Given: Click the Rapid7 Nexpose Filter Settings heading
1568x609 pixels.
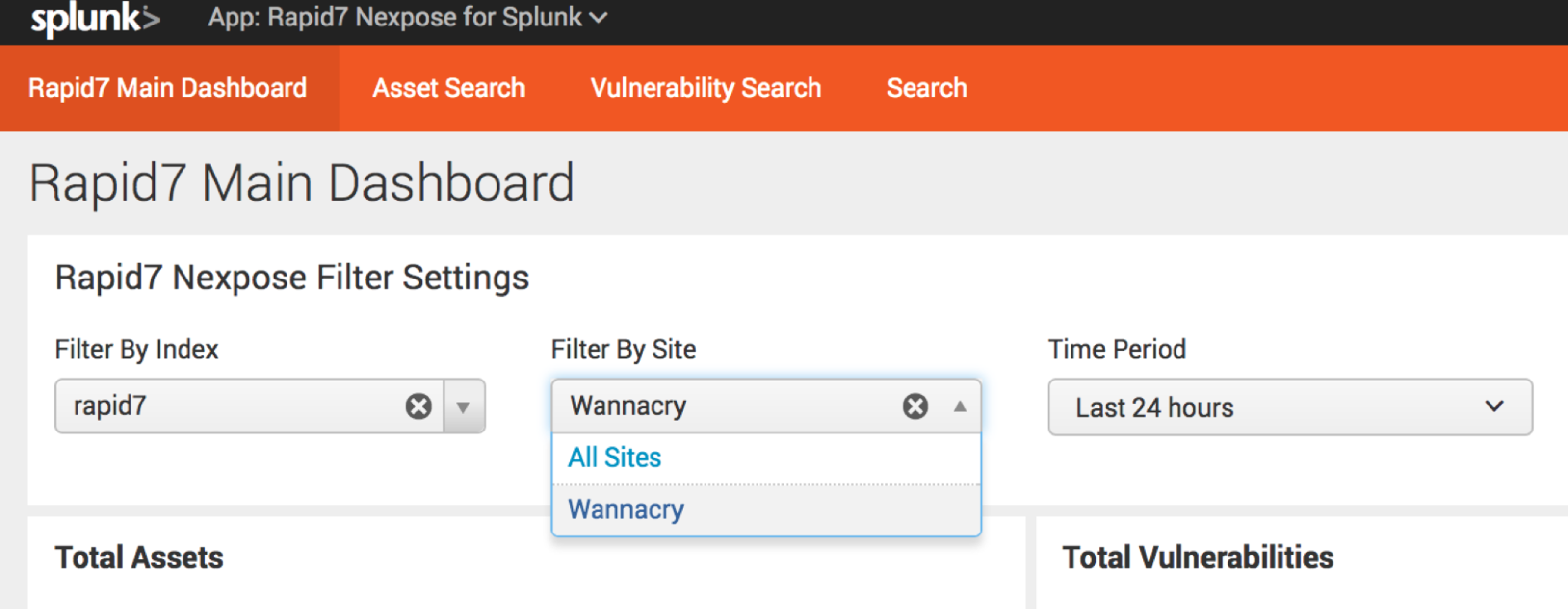Looking at the screenshot, I should click(x=291, y=279).
